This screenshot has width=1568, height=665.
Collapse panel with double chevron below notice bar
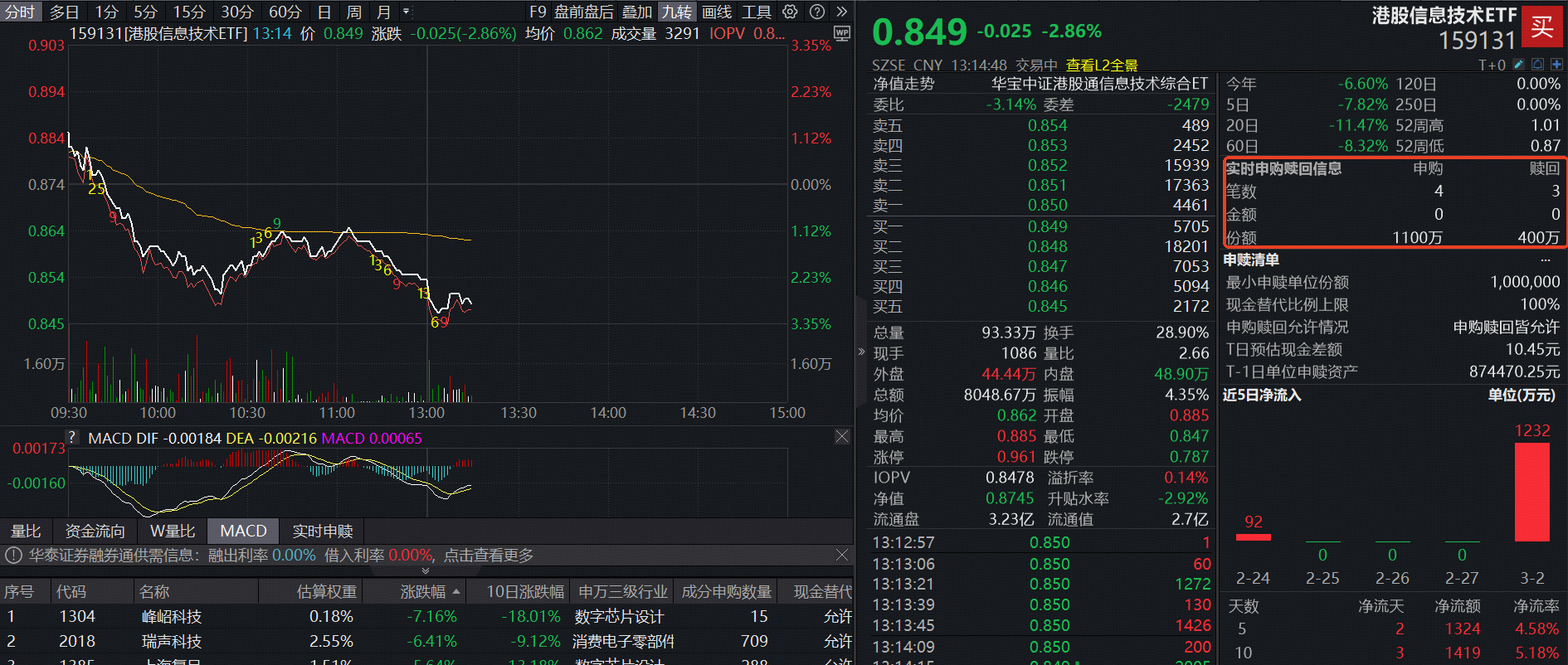[426, 570]
